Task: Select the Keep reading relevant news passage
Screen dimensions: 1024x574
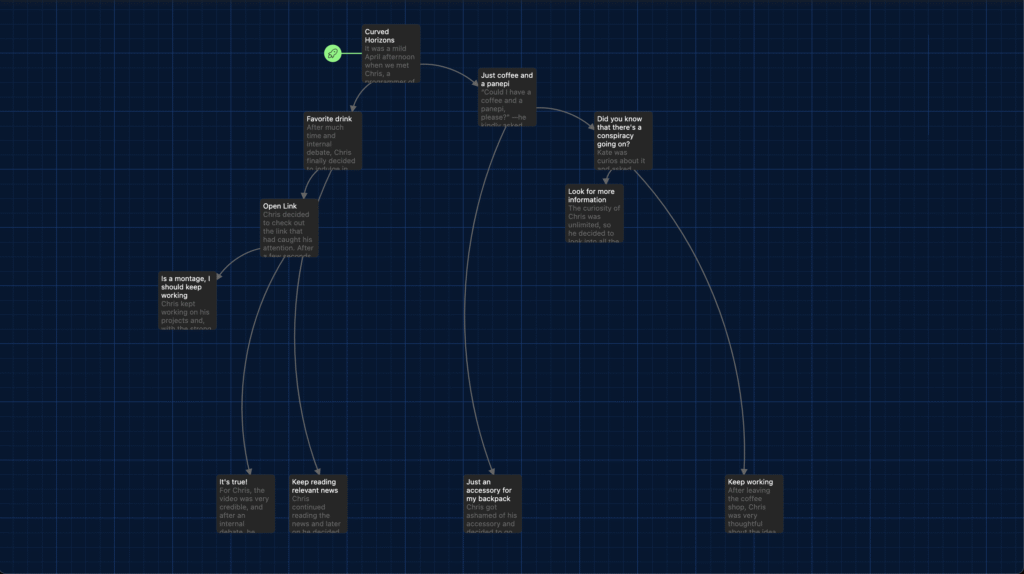Action: 318,503
